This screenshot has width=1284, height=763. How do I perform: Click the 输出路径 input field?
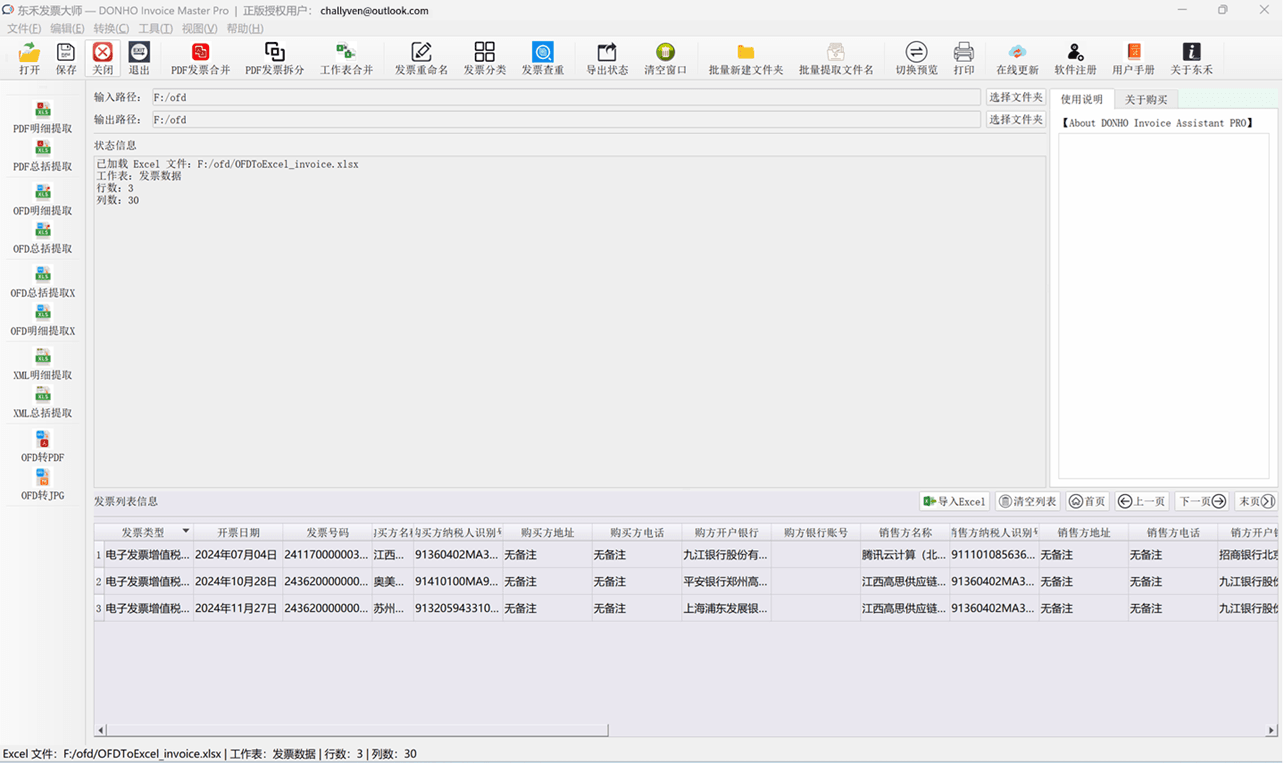click(565, 119)
